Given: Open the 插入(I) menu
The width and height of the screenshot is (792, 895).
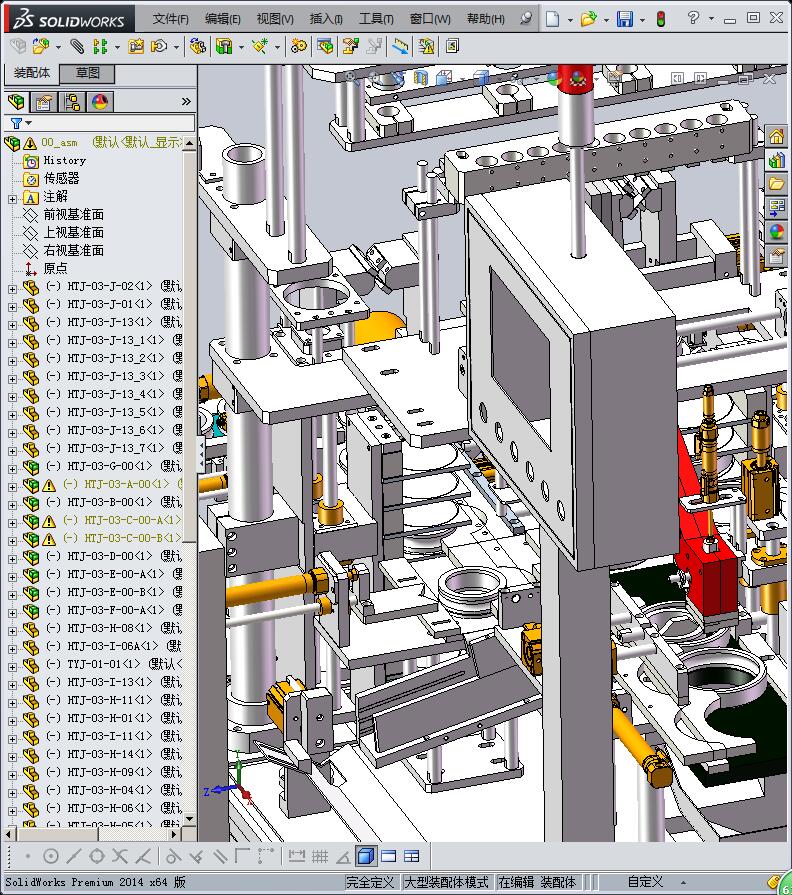Looking at the screenshot, I should point(326,19).
